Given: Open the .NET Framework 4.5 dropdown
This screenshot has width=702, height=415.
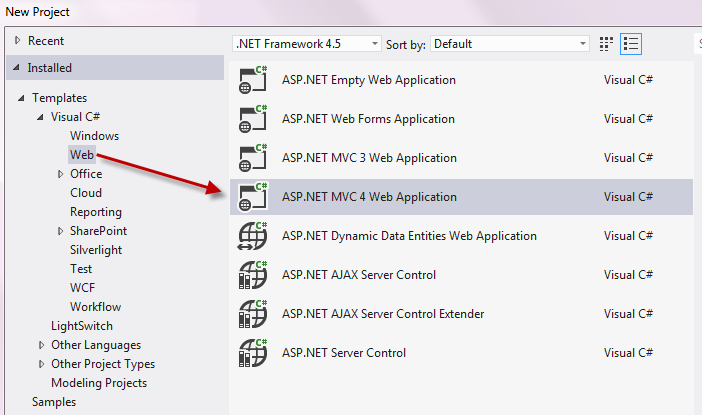Looking at the screenshot, I should 307,44.
